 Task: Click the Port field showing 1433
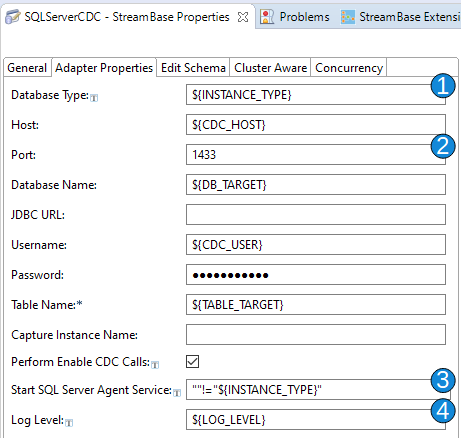click(x=316, y=155)
